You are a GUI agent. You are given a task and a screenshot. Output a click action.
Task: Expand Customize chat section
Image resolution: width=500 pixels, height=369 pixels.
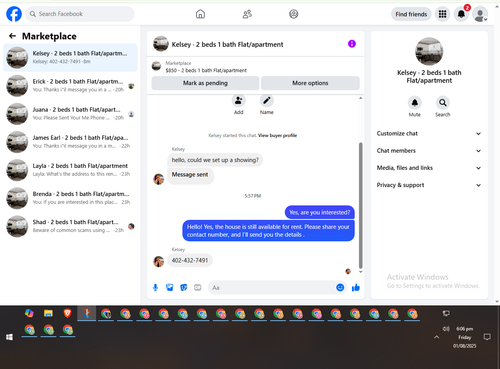pos(429,134)
